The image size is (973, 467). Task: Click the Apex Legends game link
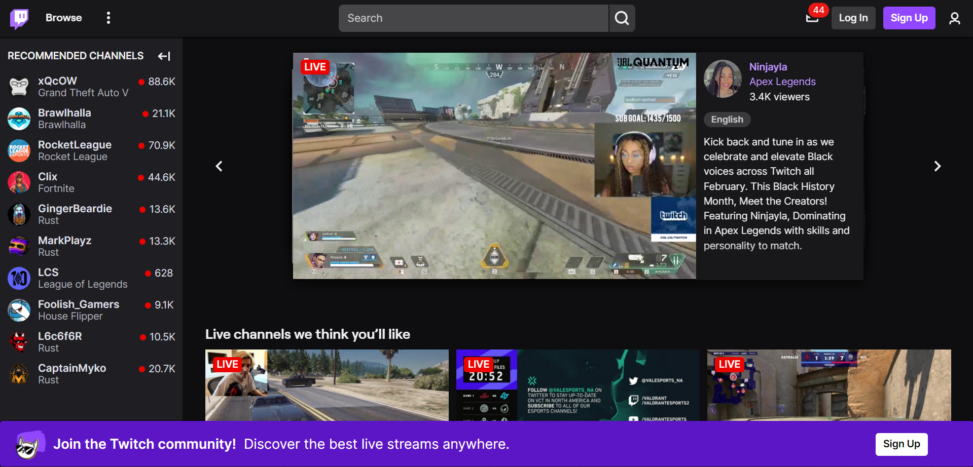tap(782, 82)
